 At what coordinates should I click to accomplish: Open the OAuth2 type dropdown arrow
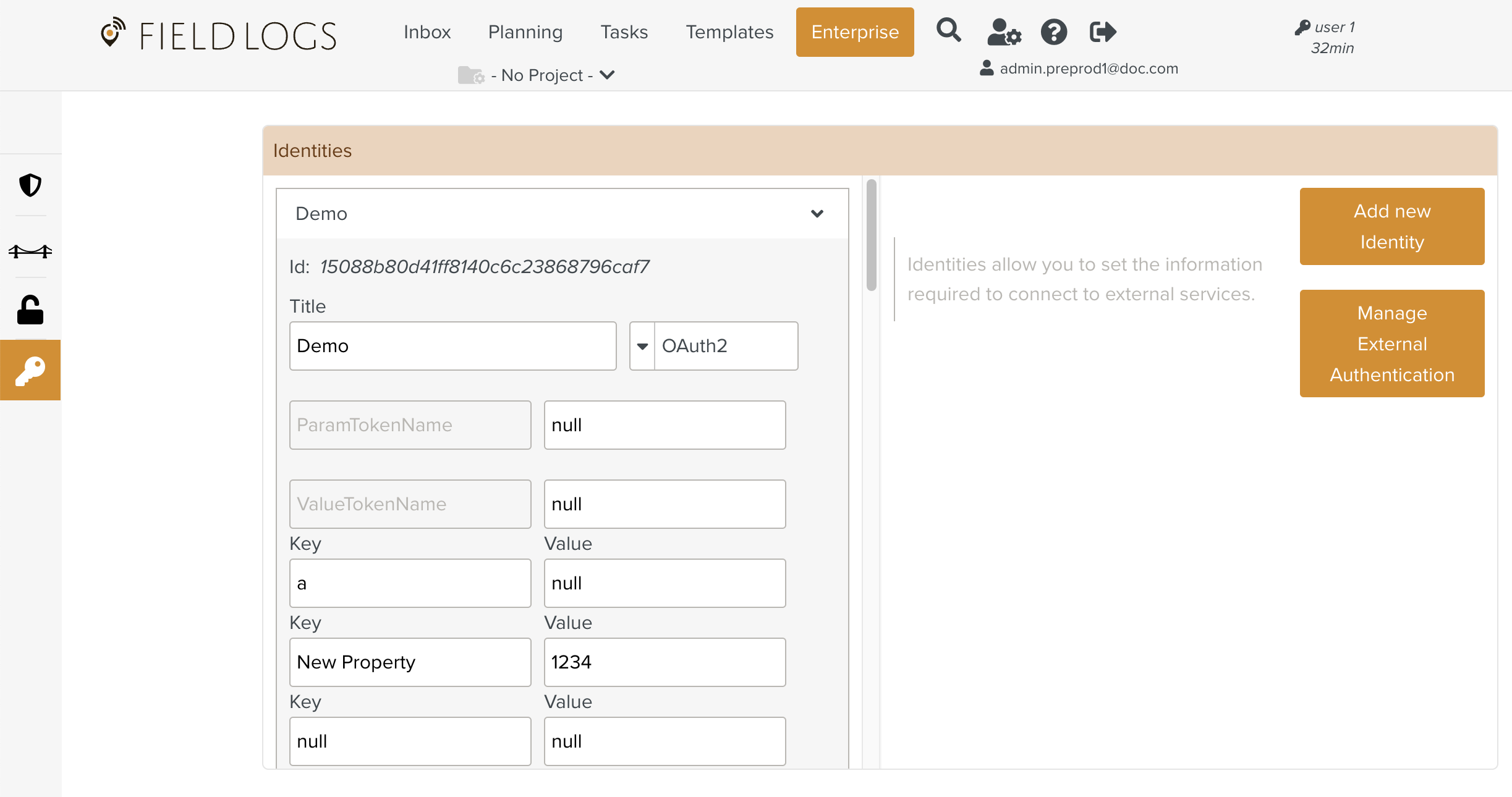pos(642,346)
